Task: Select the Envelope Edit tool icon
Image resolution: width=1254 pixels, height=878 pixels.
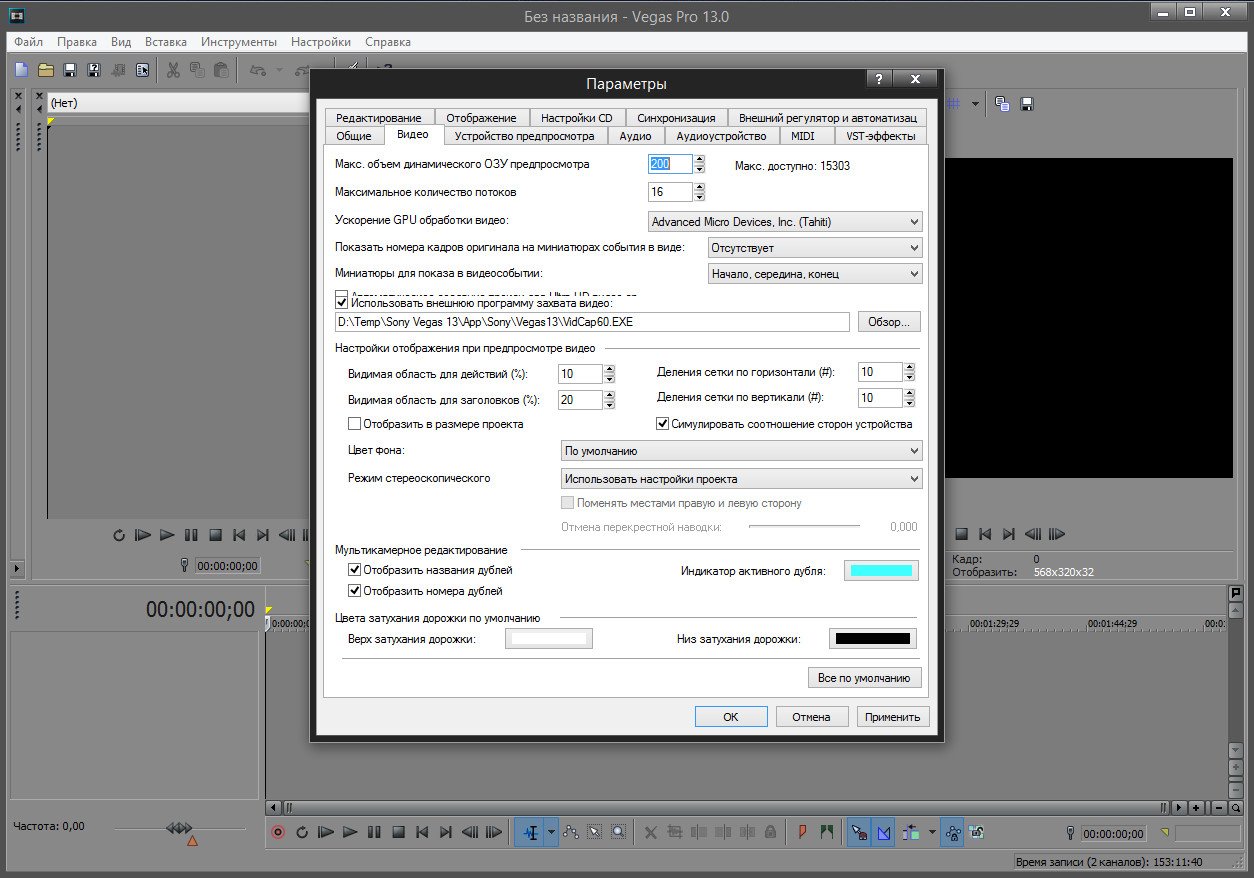Action: click(x=571, y=831)
